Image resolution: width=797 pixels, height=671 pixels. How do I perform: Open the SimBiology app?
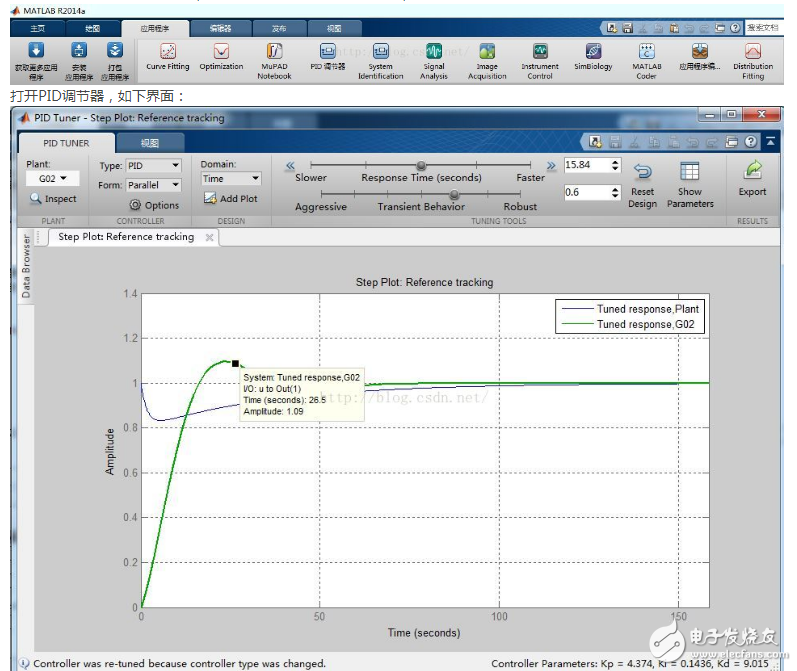[593, 56]
